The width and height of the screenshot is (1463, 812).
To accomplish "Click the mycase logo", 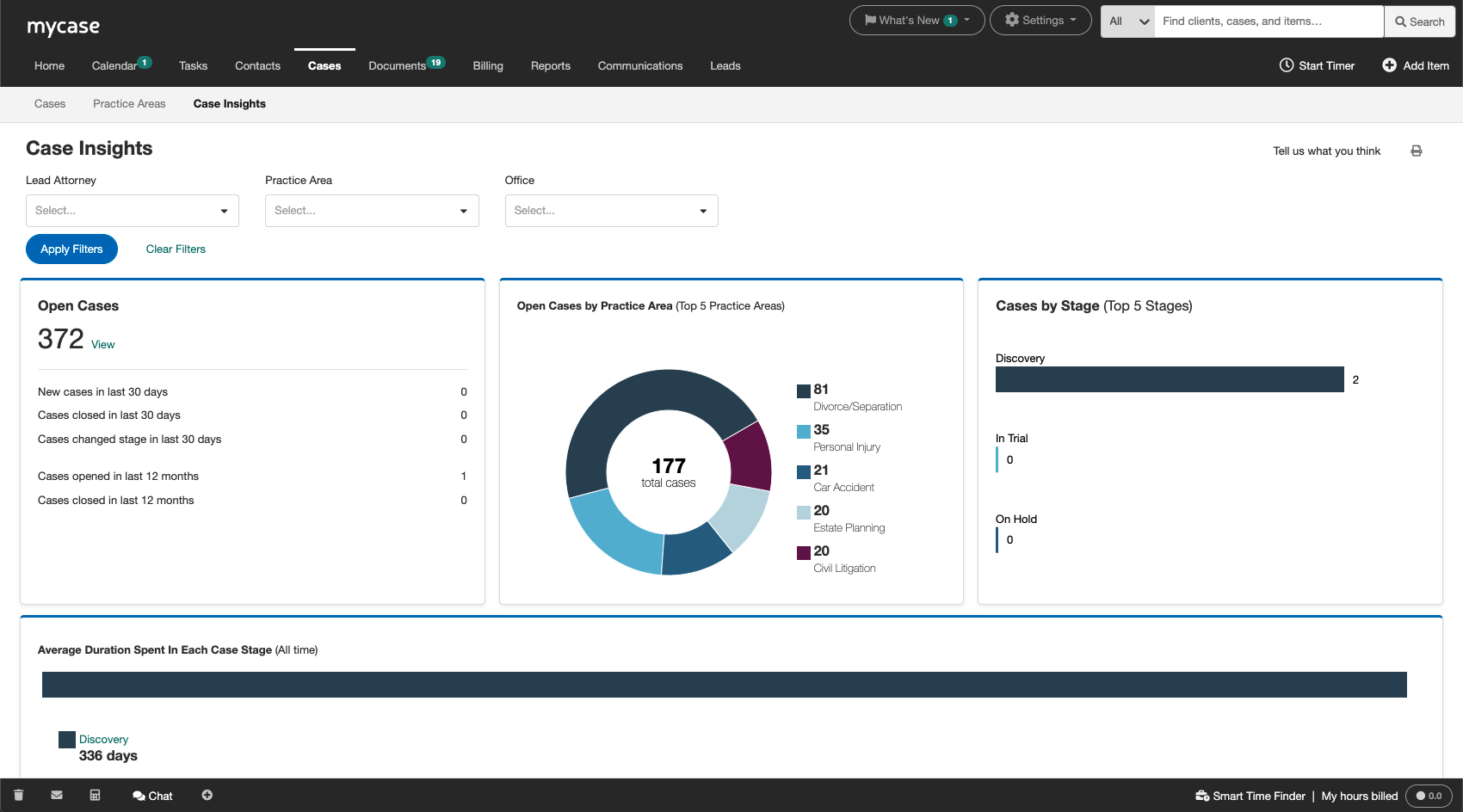I will coord(63,27).
